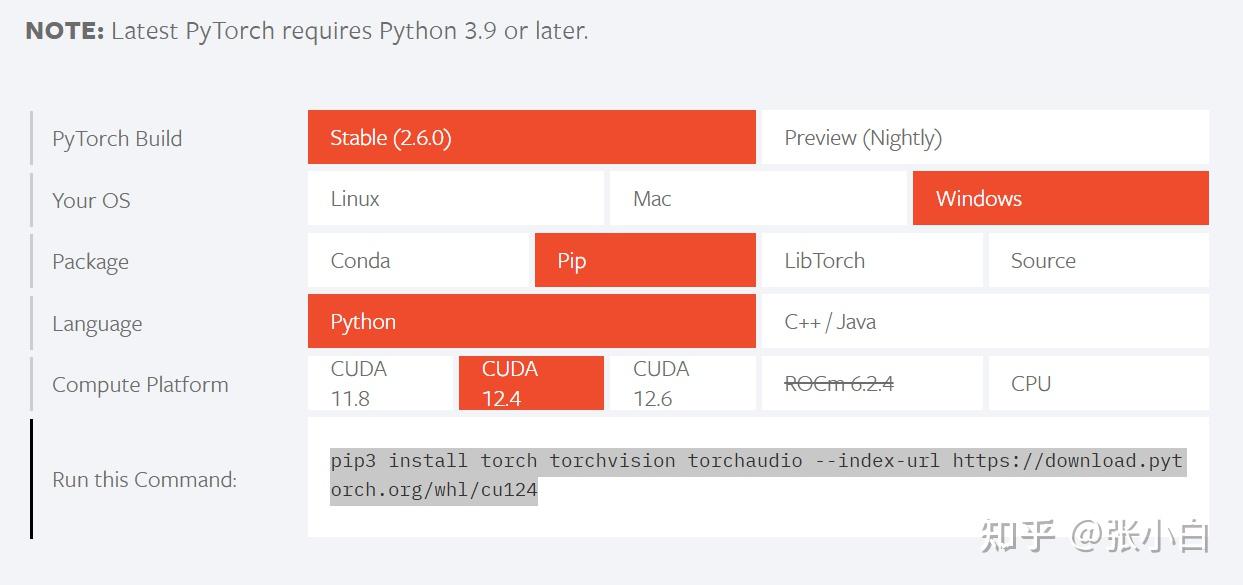Select the Pip package option

645,260
